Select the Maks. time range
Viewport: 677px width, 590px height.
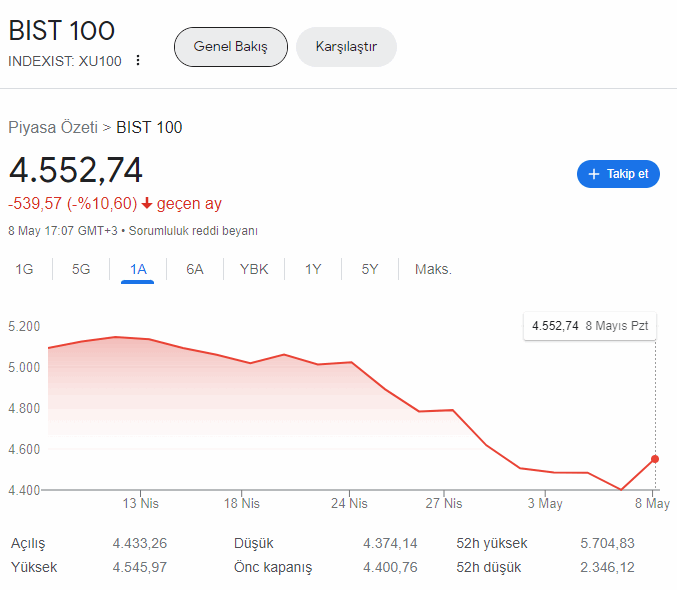[x=433, y=269]
